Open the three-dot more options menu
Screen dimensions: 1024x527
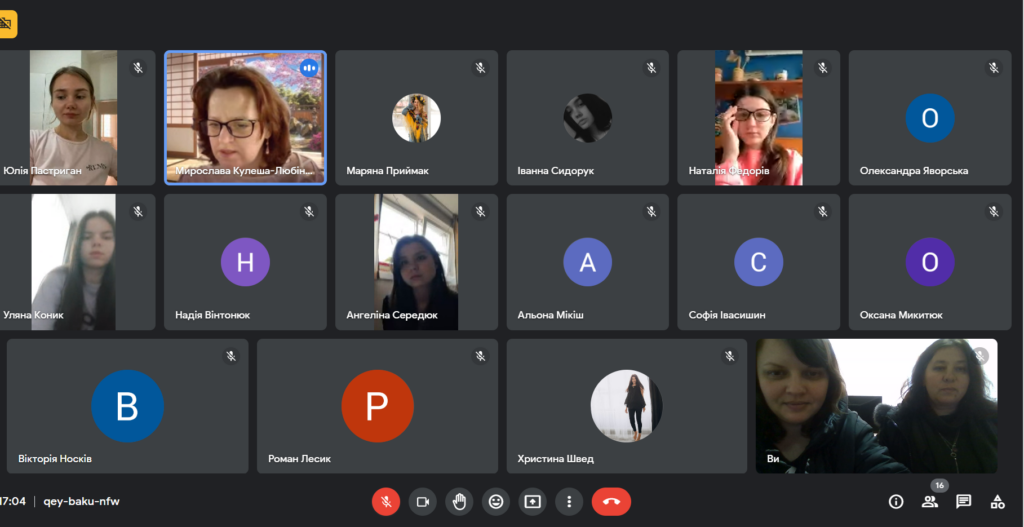tap(569, 502)
